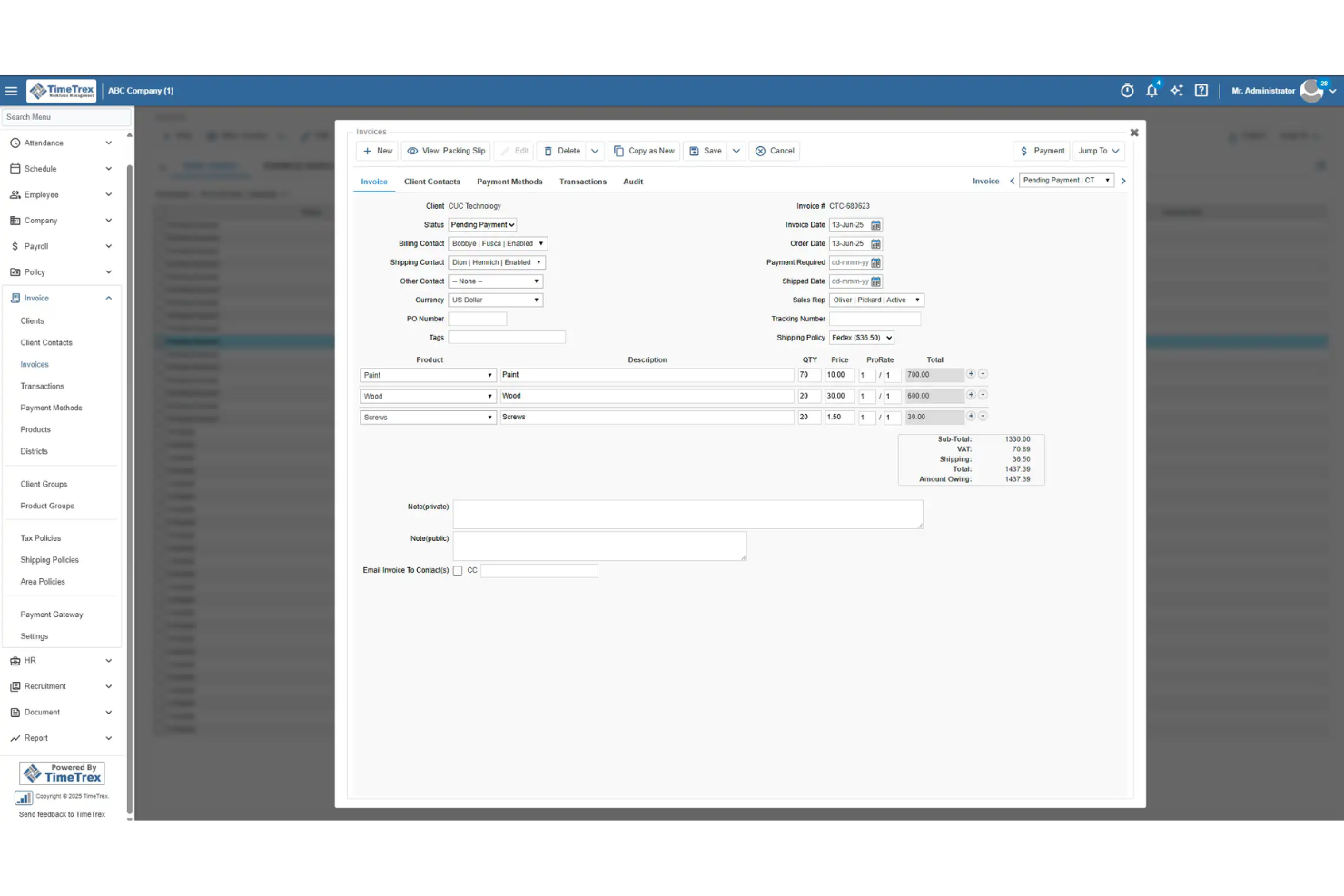The width and height of the screenshot is (1344, 896).
Task: Select Copy as New in the toolbar
Action: (x=645, y=151)
